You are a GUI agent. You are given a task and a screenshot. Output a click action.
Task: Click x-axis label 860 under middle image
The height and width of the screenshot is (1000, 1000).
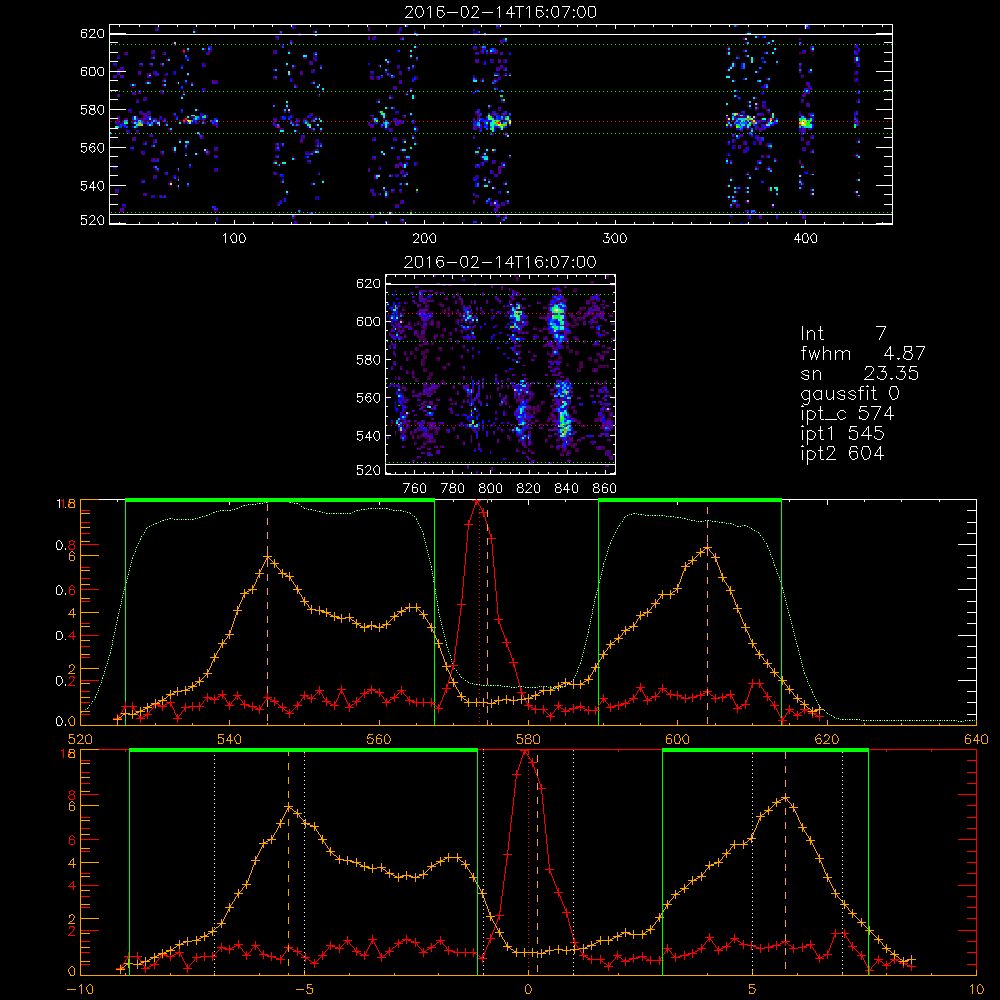point(605,489)
